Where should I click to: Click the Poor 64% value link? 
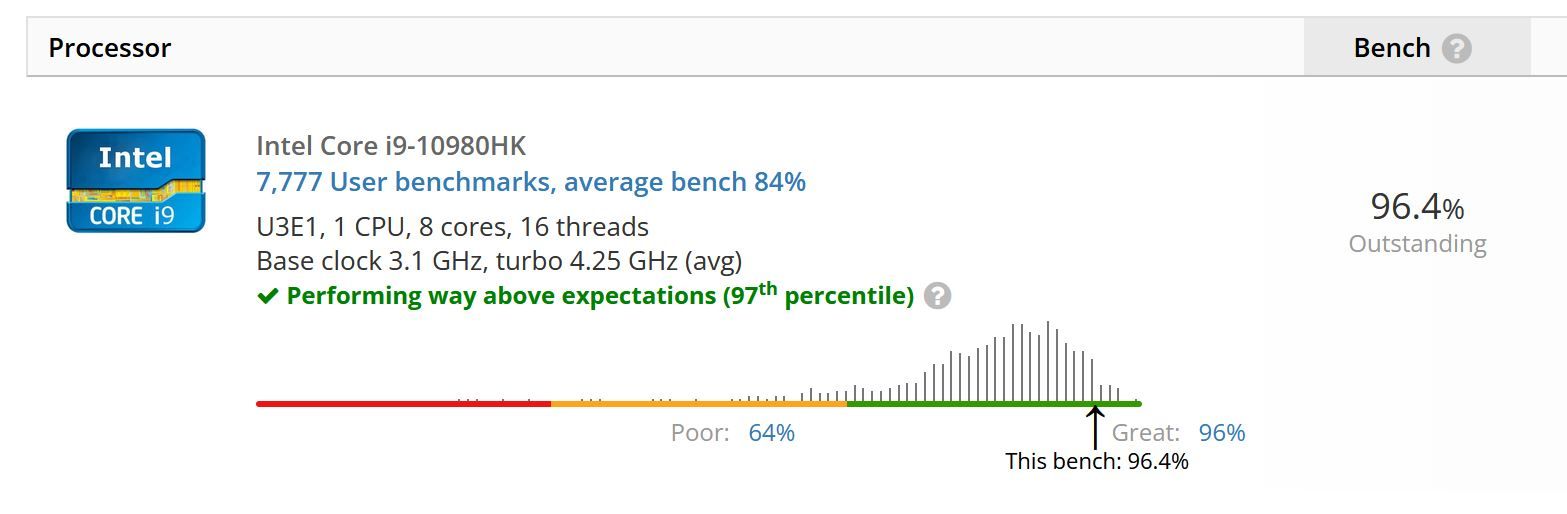click(x=771, y=433)
